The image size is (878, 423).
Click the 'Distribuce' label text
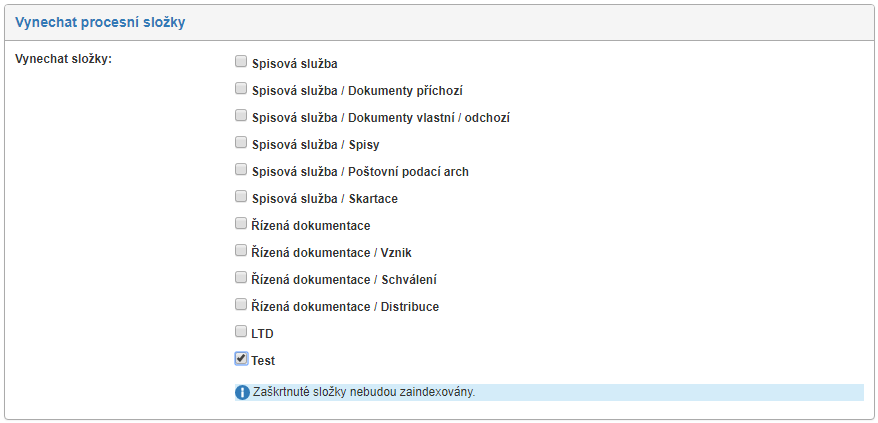410,307
